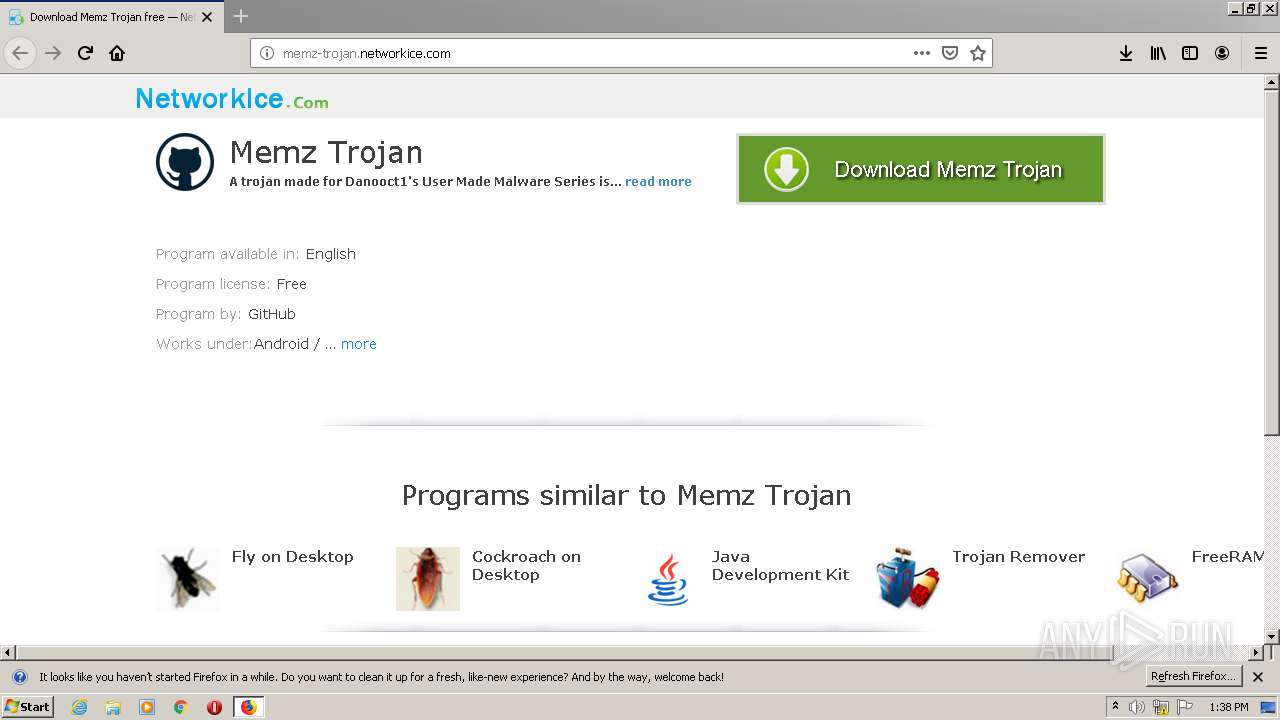Open the Firefox home page
This screenshot has height=720, width=1280.
point(117,53)
